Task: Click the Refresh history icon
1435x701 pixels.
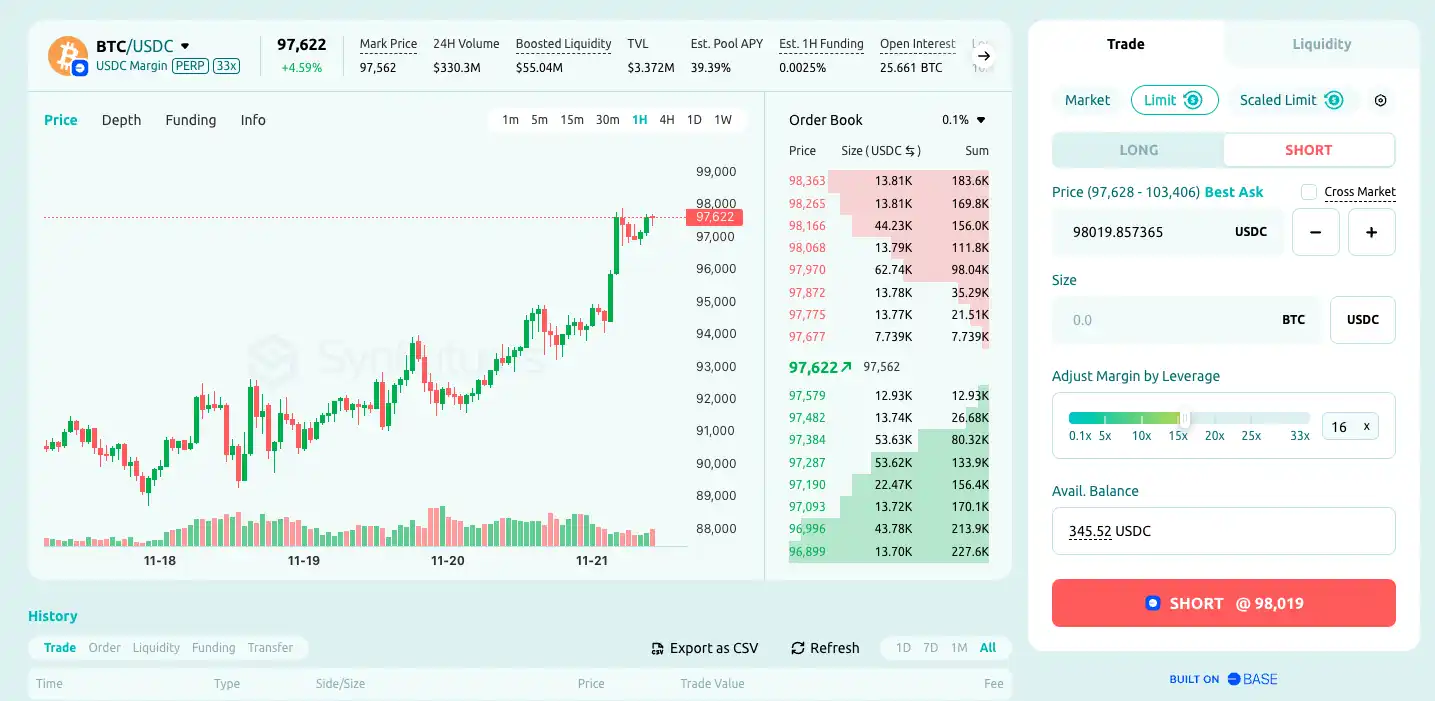Action: coord(797,648)
